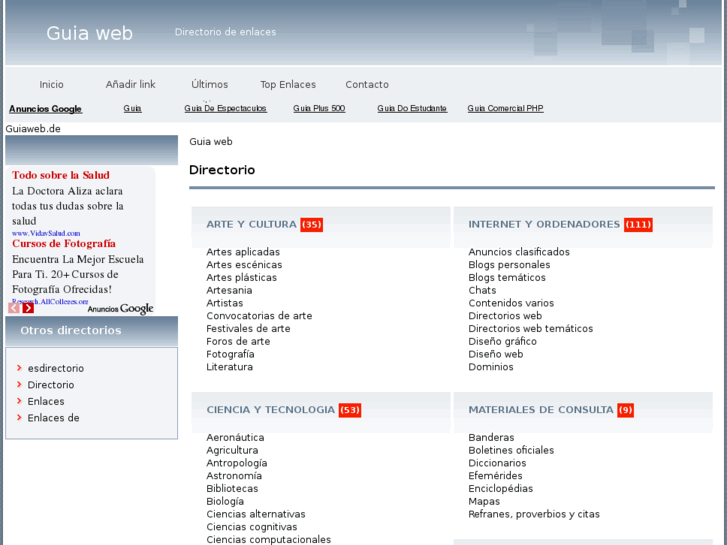
Task: Open Festivales de arte subcategory
Action: click(x=248, y=328)
